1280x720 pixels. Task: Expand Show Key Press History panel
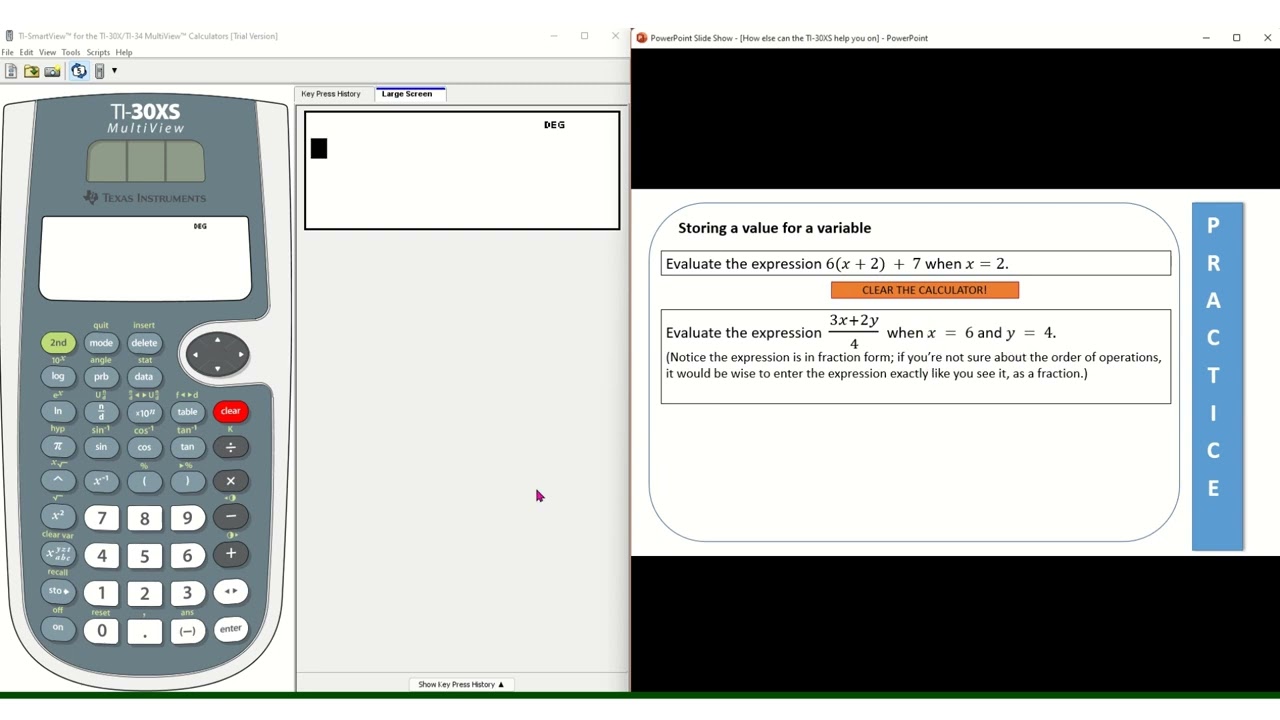click(461, 684)
